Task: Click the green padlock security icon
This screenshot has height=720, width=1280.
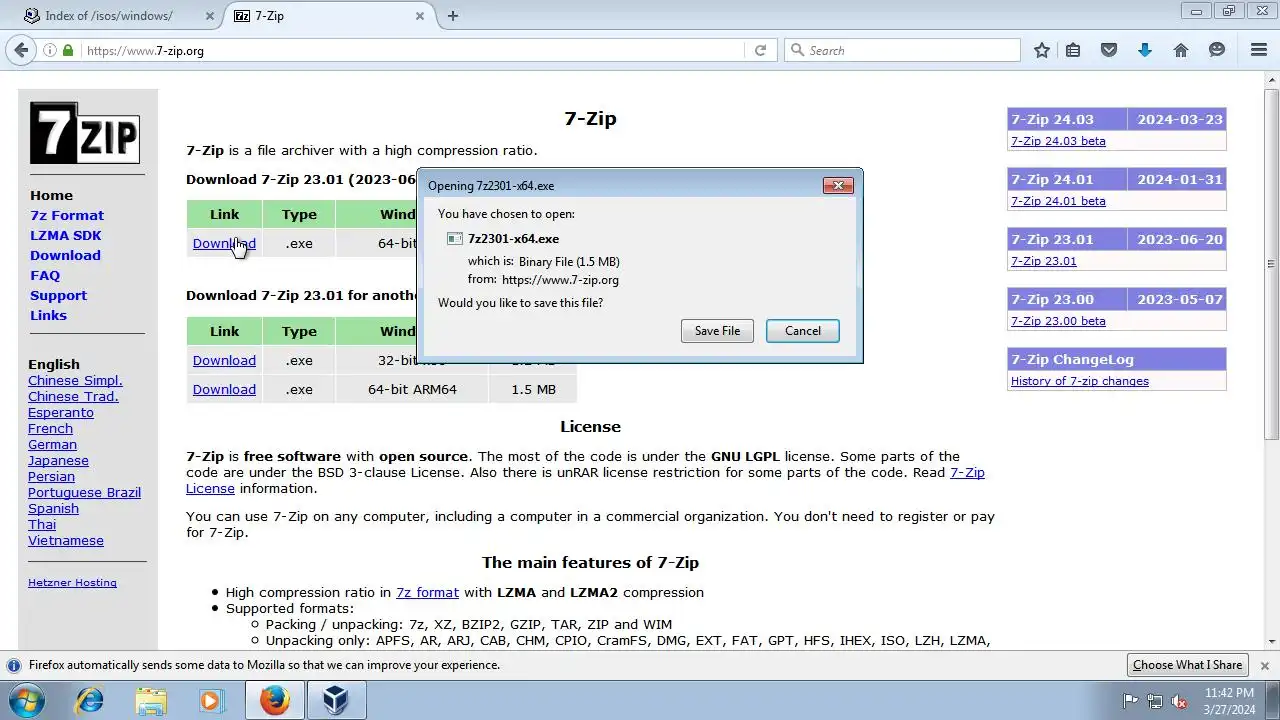Action: click(68, 50)
